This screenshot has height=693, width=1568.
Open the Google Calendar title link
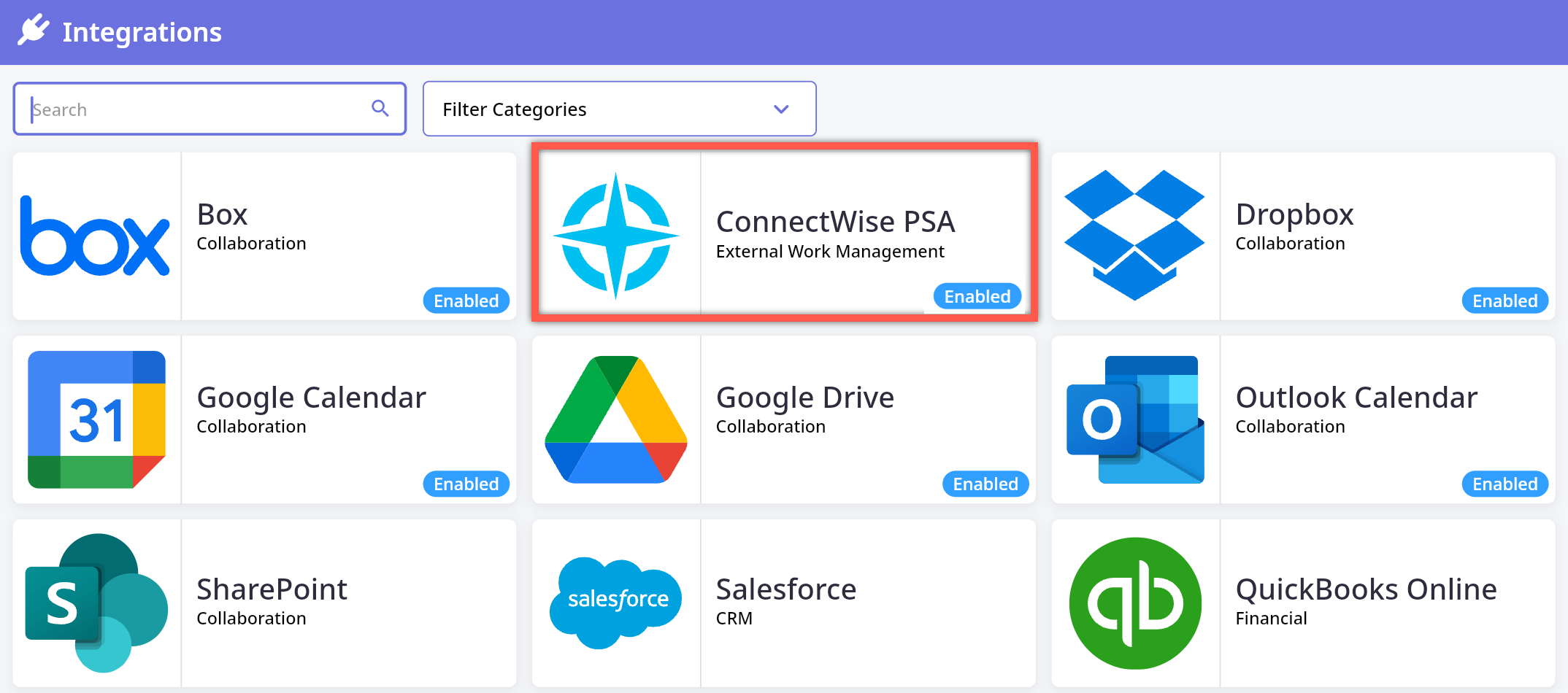coord(311,398)
